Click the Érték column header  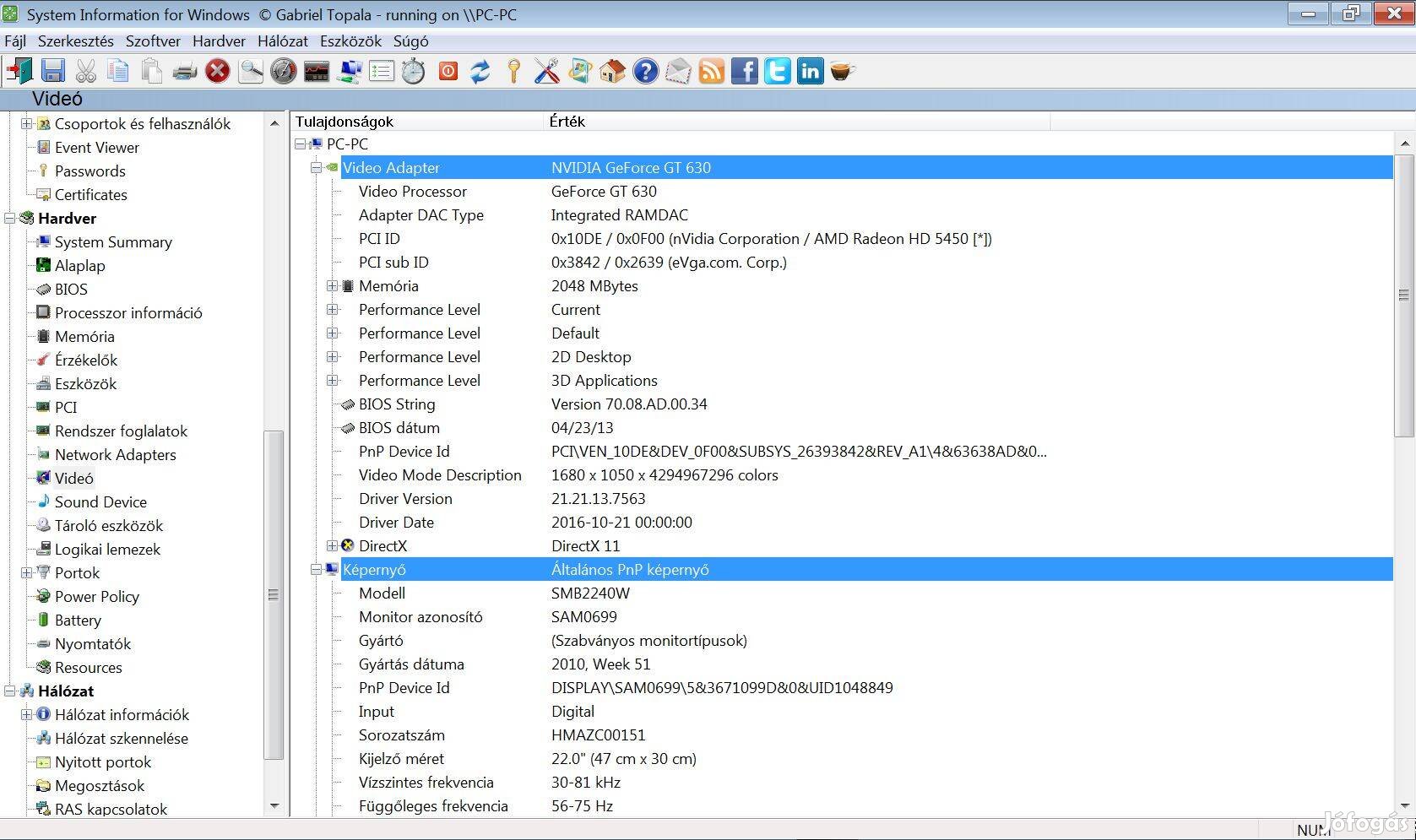[x=798, y=122]
